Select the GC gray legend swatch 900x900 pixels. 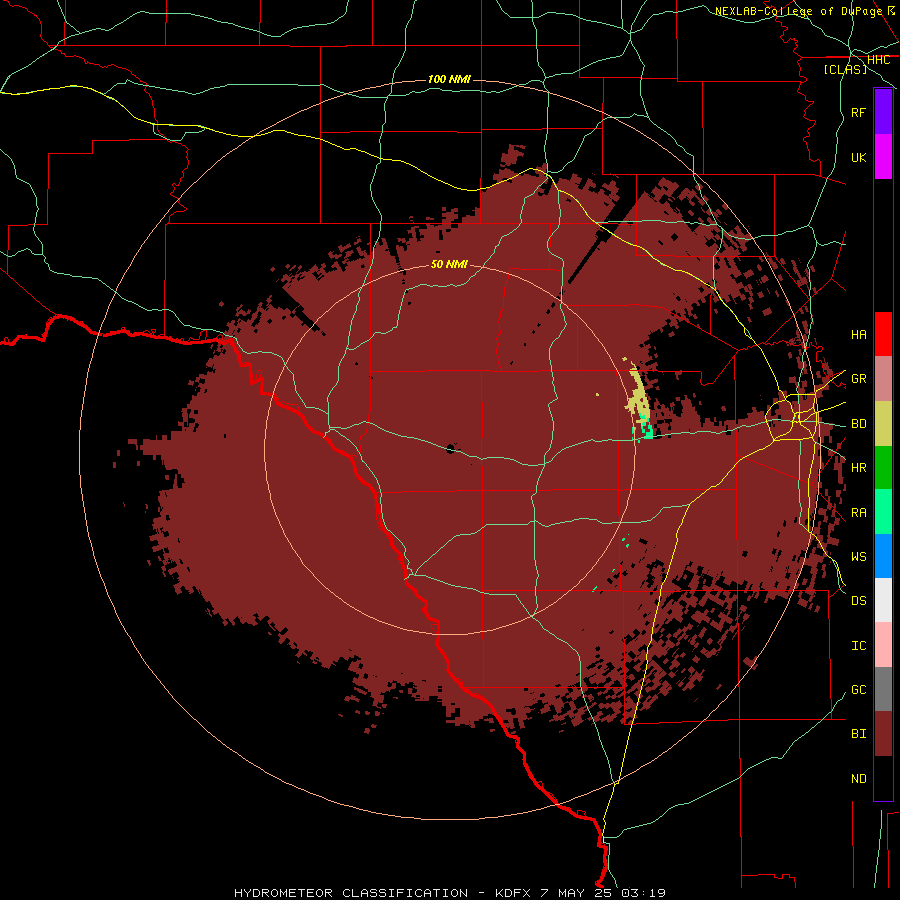(x=883, y=689)
